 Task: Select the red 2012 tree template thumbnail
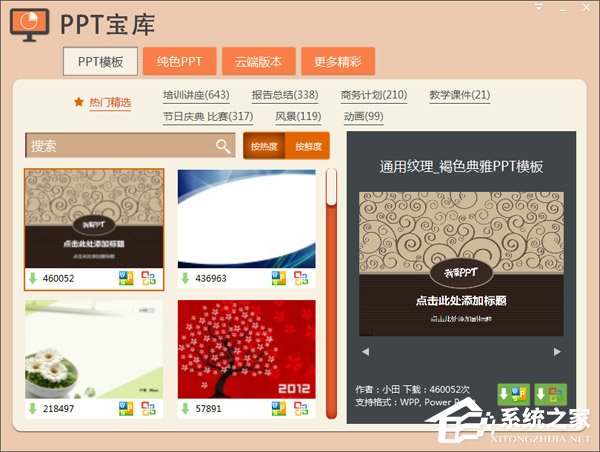point(247,349)
